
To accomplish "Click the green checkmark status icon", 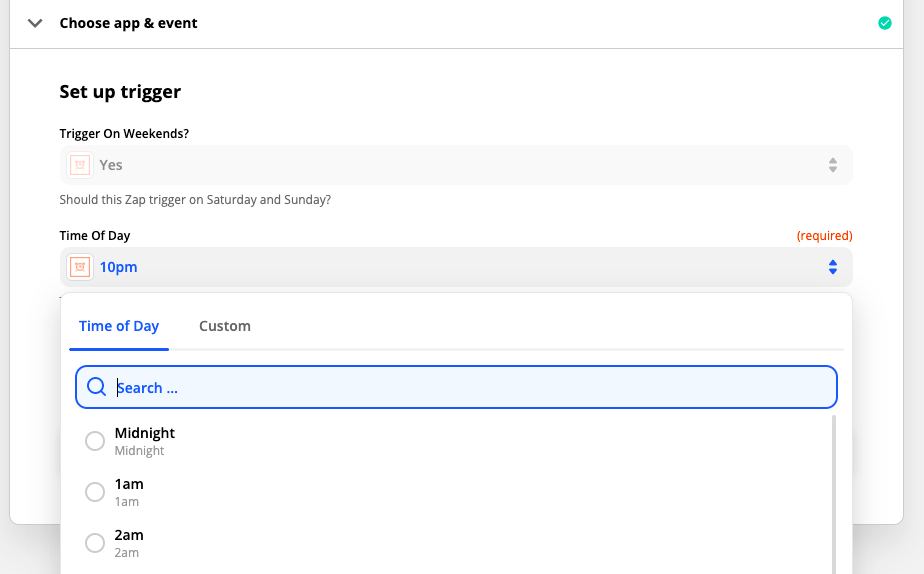I will (x=885, y=23).
